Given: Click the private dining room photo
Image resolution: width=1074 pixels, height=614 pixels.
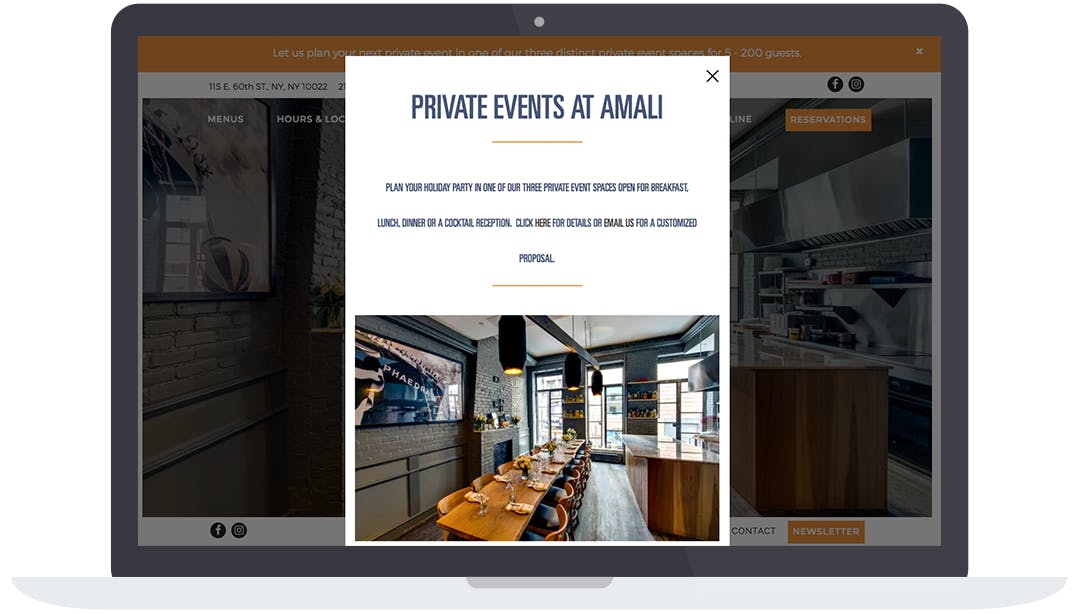Looking at the screenshot, I should click(x=537, y=428).
